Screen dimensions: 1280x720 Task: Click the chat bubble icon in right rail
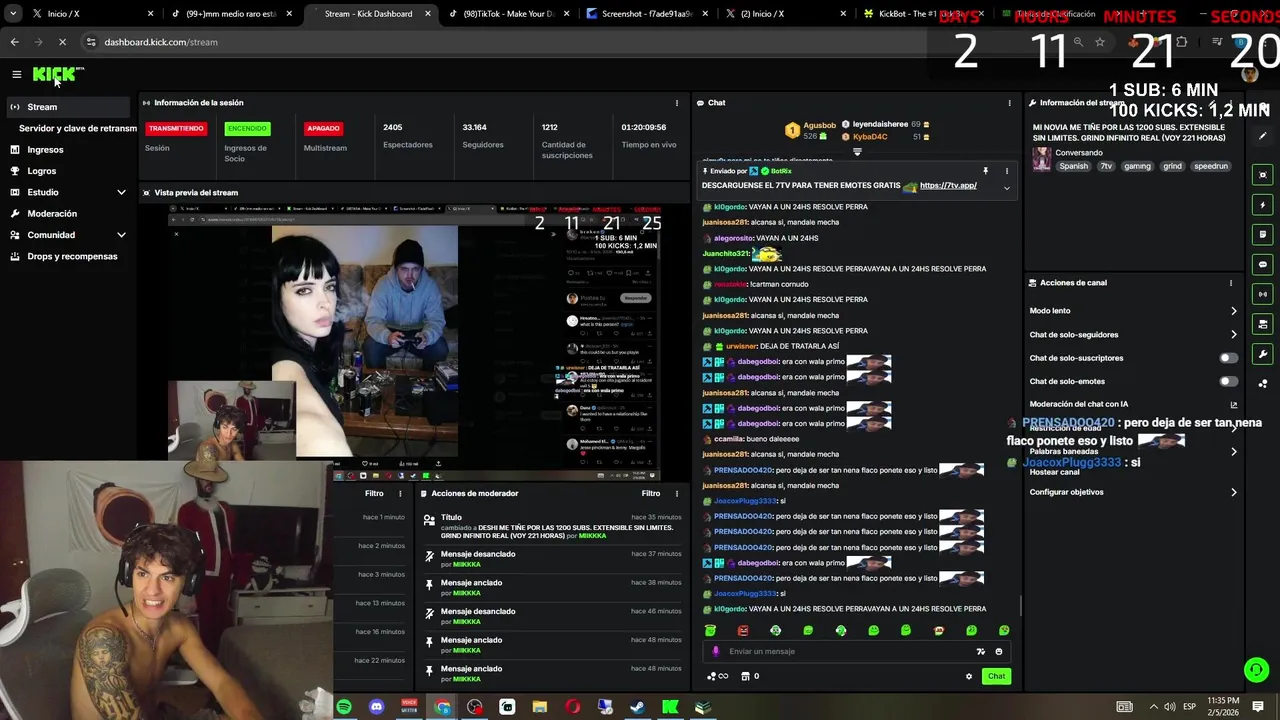tap(1263, 264)
